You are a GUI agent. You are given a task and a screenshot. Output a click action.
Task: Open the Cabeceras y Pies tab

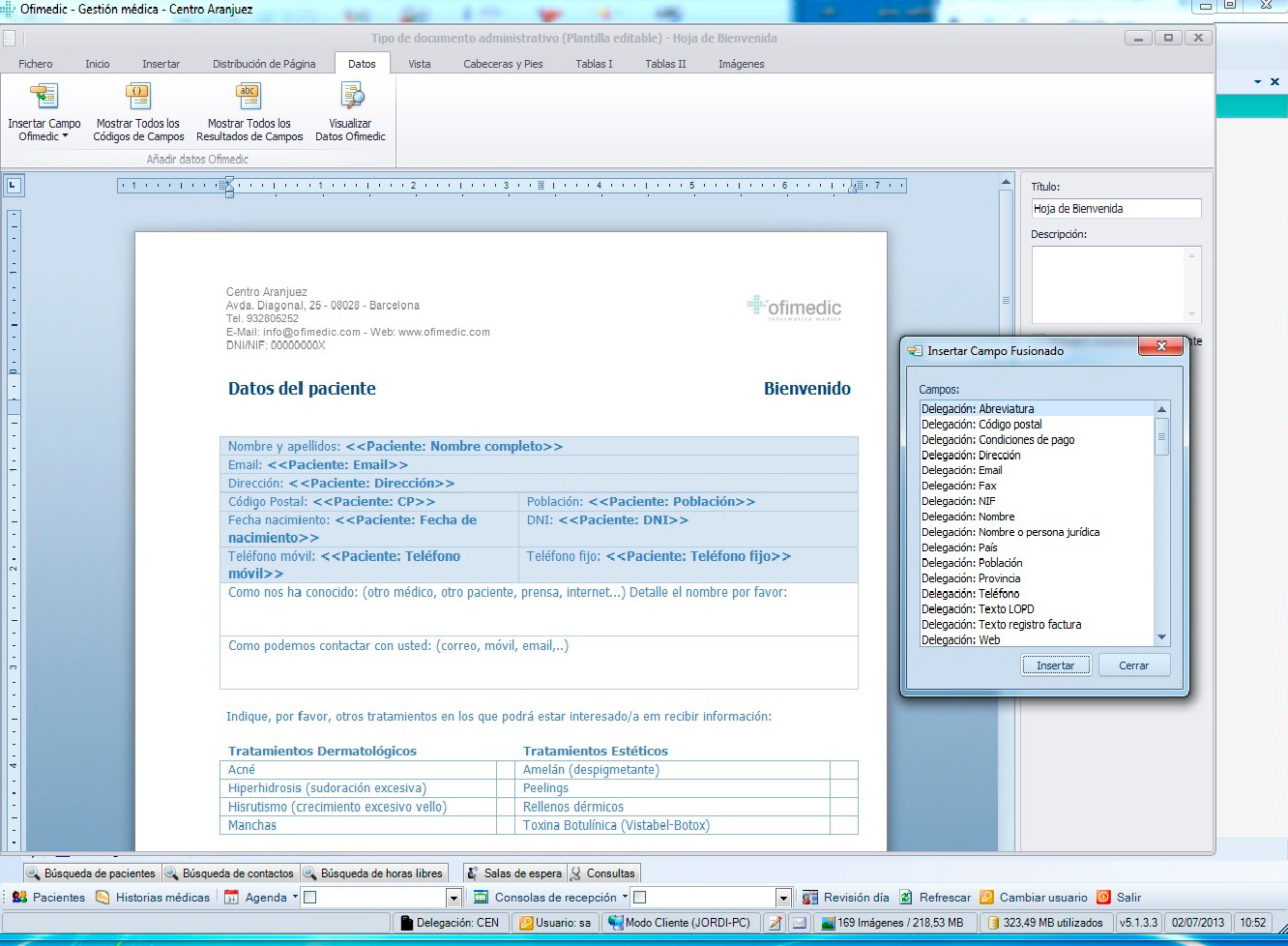tap(503, 64)
